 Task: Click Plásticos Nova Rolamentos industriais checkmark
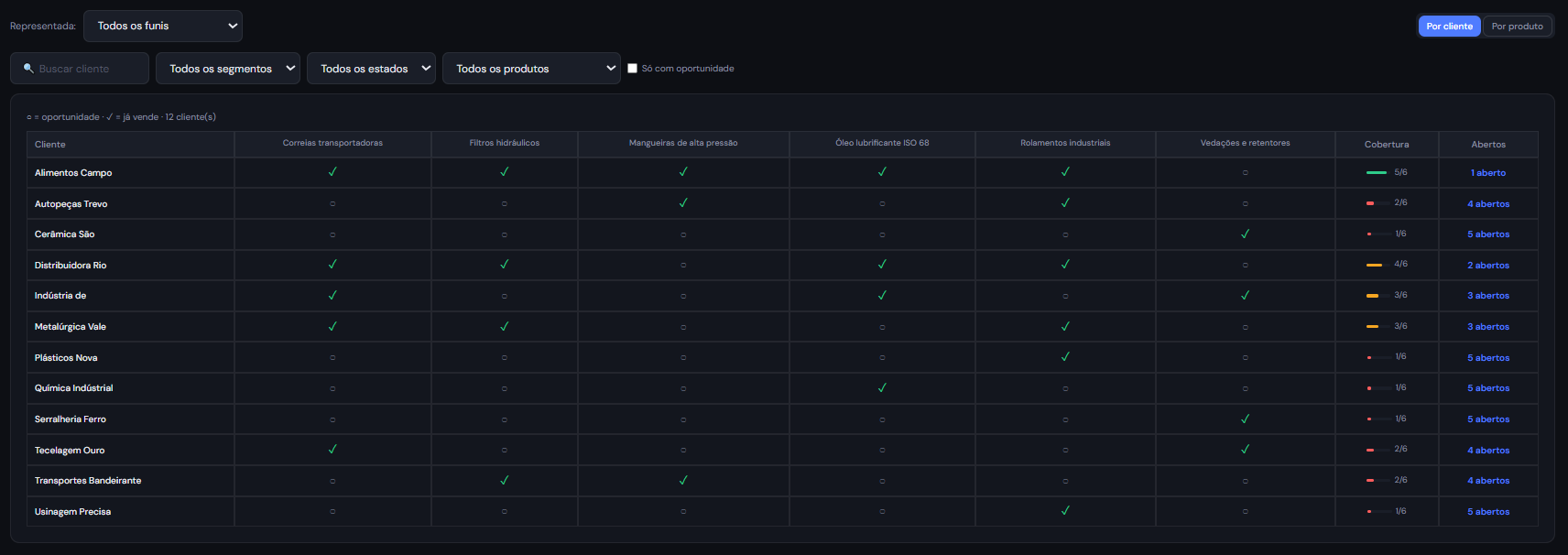1065,357
